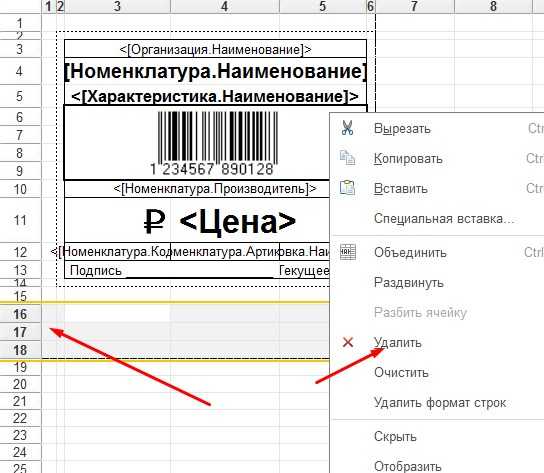Image resolution: width=544 pixels, height=473 pixels.
Task: Select row header 24
Action: coord(20,452)
